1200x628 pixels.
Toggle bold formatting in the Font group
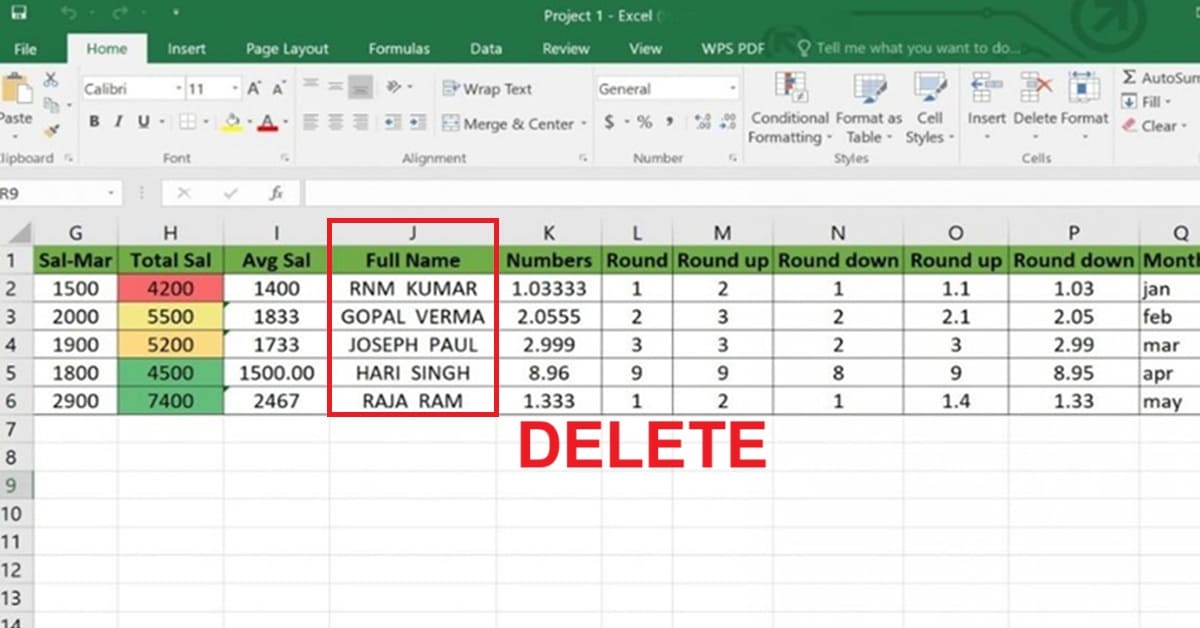93,120
